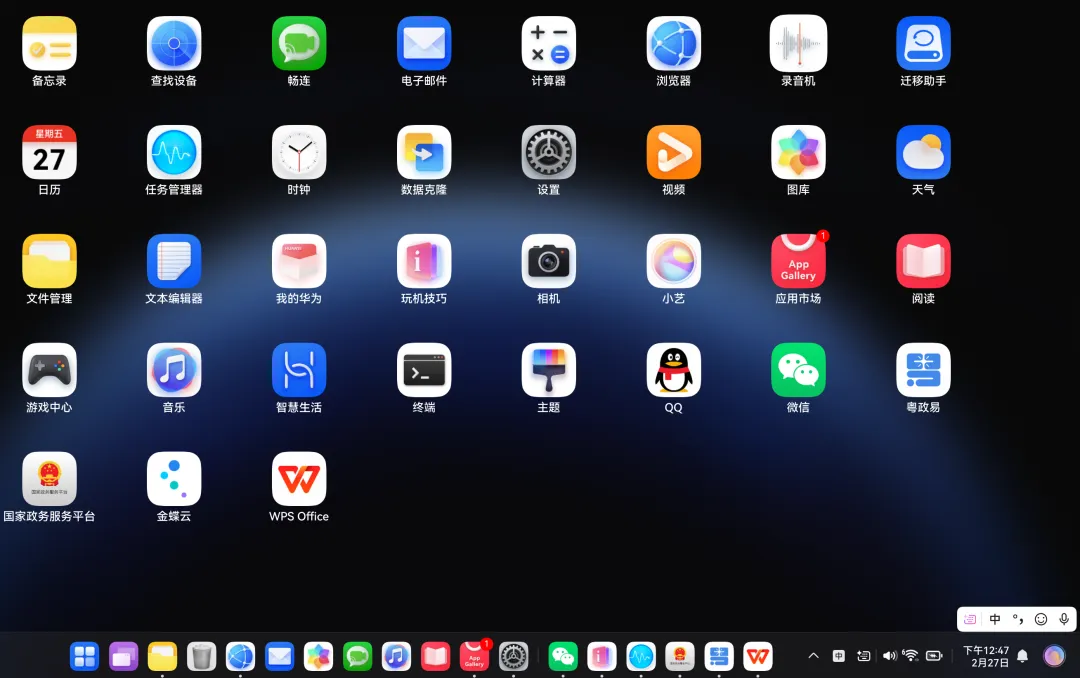This screenshot has height=678, width=1080.
Task: Open 微信 desktop icon
Action: coord(798,370)
